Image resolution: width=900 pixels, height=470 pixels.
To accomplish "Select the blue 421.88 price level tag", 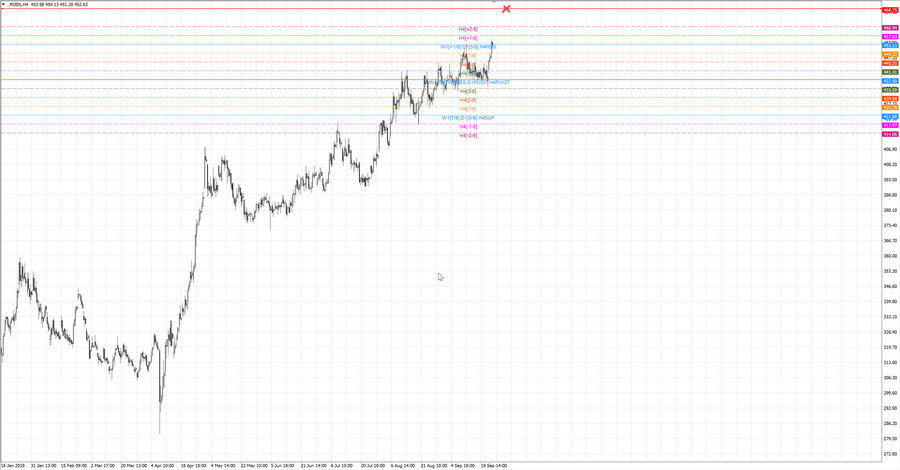I will click(890, 116).
